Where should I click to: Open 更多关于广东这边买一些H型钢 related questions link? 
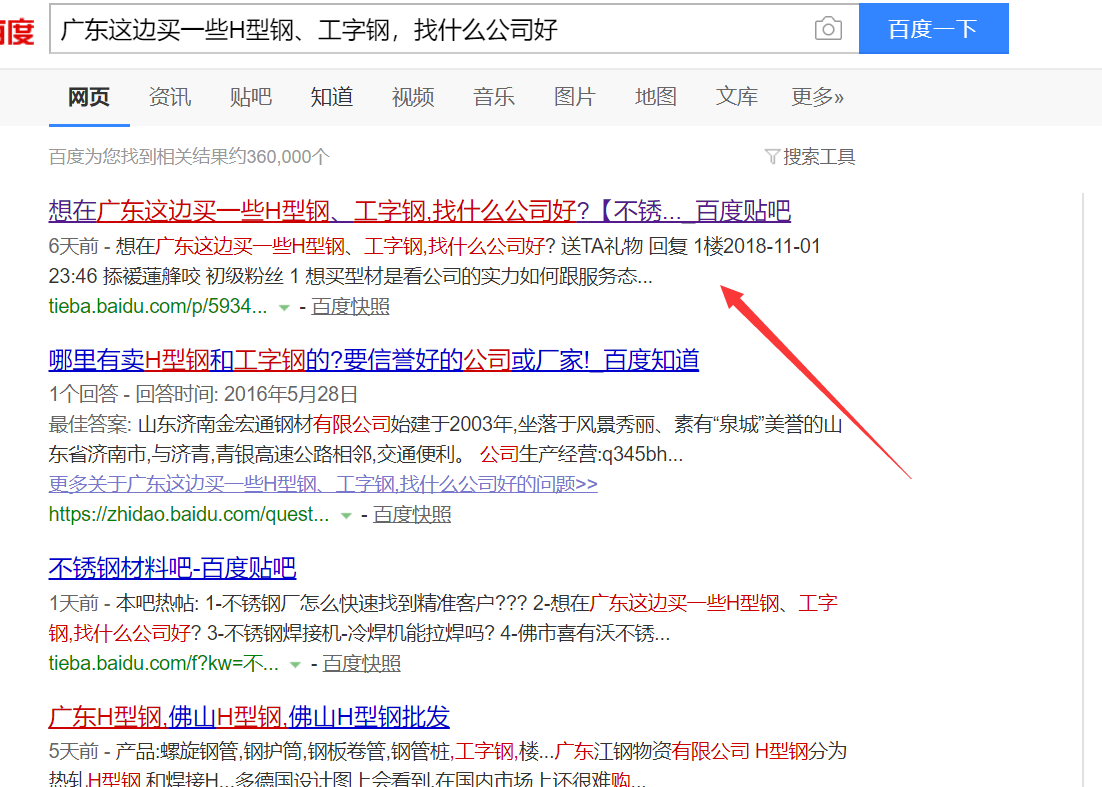point(323,483)
